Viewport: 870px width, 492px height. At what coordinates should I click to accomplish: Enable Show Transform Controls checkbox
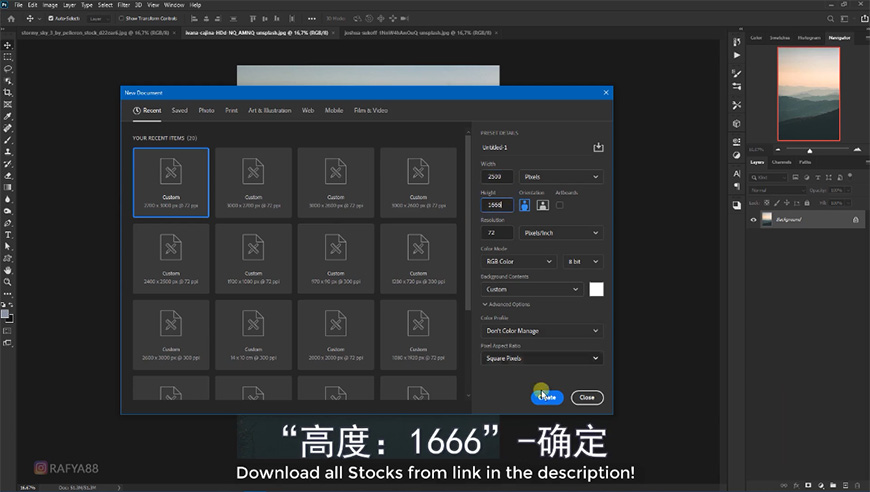(122, 18)
